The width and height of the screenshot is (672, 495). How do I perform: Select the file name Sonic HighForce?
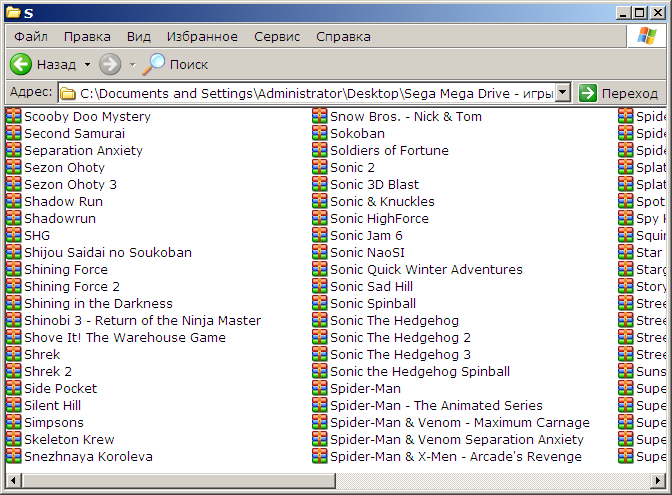[x=379, y=219]
